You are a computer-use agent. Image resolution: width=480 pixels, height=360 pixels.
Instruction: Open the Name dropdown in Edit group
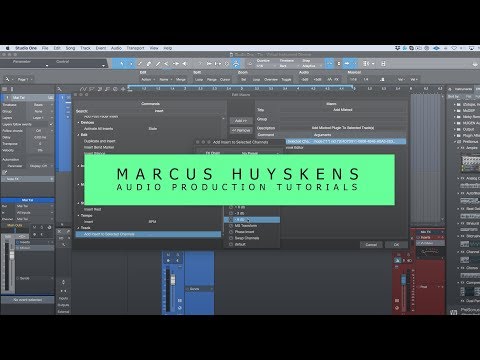tap(166, 80)
